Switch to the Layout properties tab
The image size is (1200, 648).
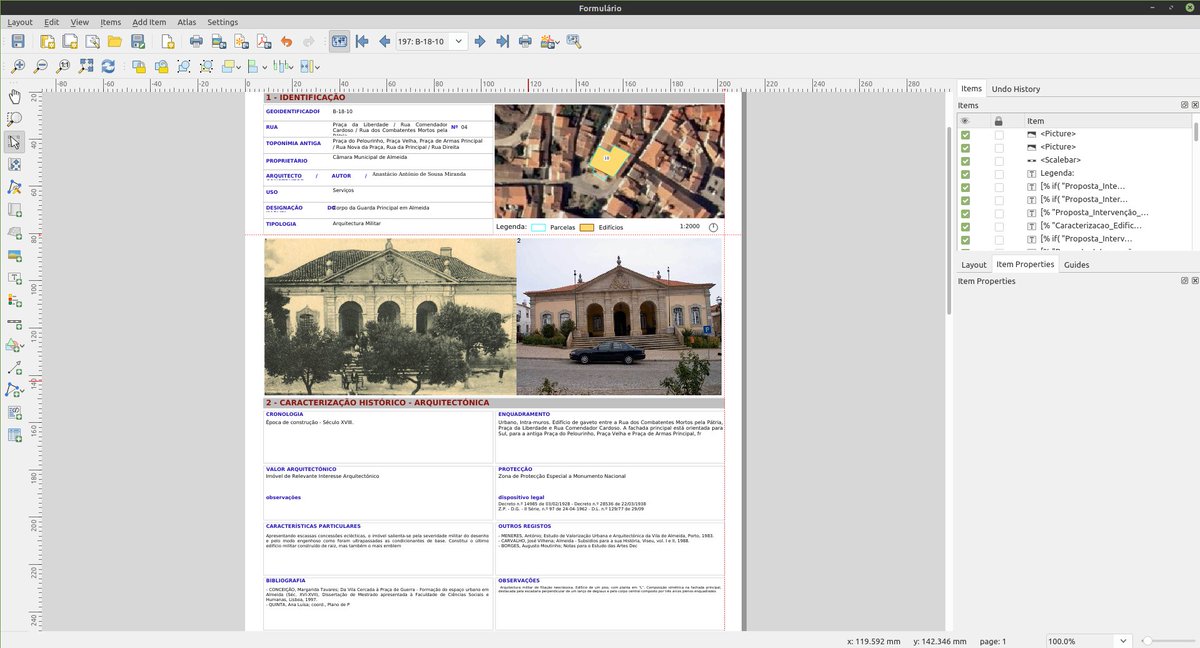pyautogui.click(x=974, y=265)
